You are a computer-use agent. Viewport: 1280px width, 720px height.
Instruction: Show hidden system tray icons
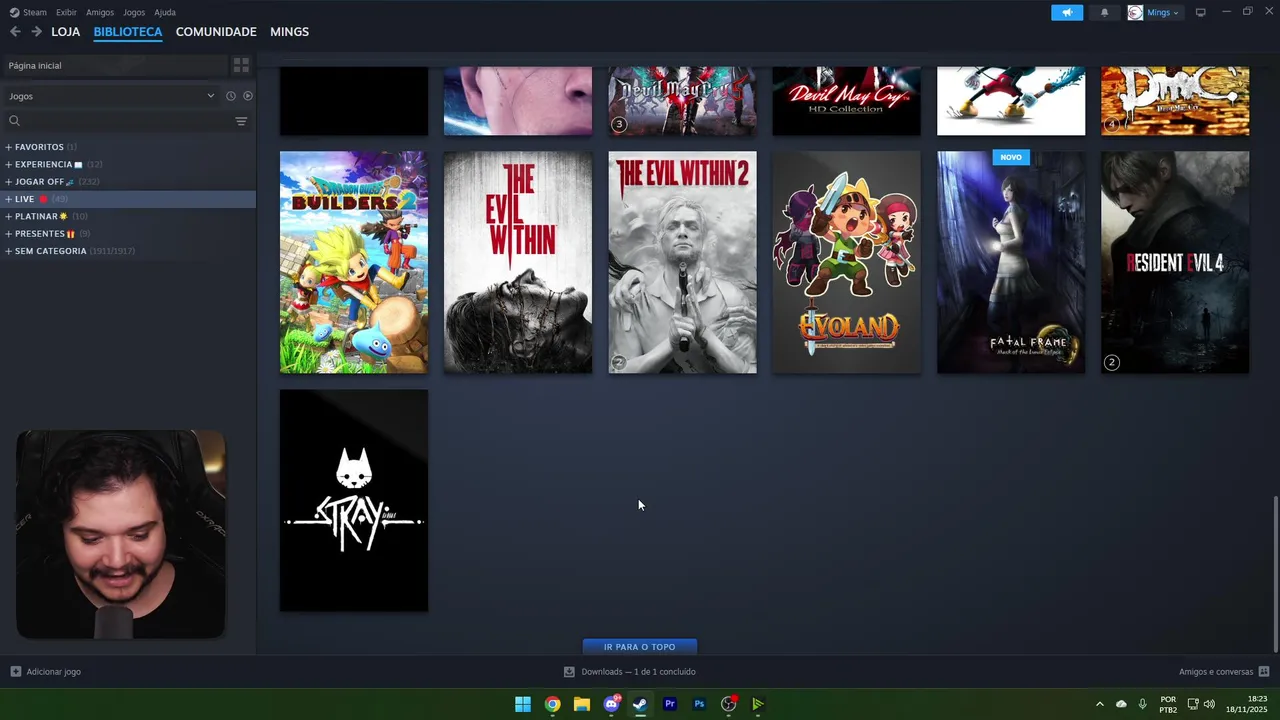click(x=1099, y=704)
